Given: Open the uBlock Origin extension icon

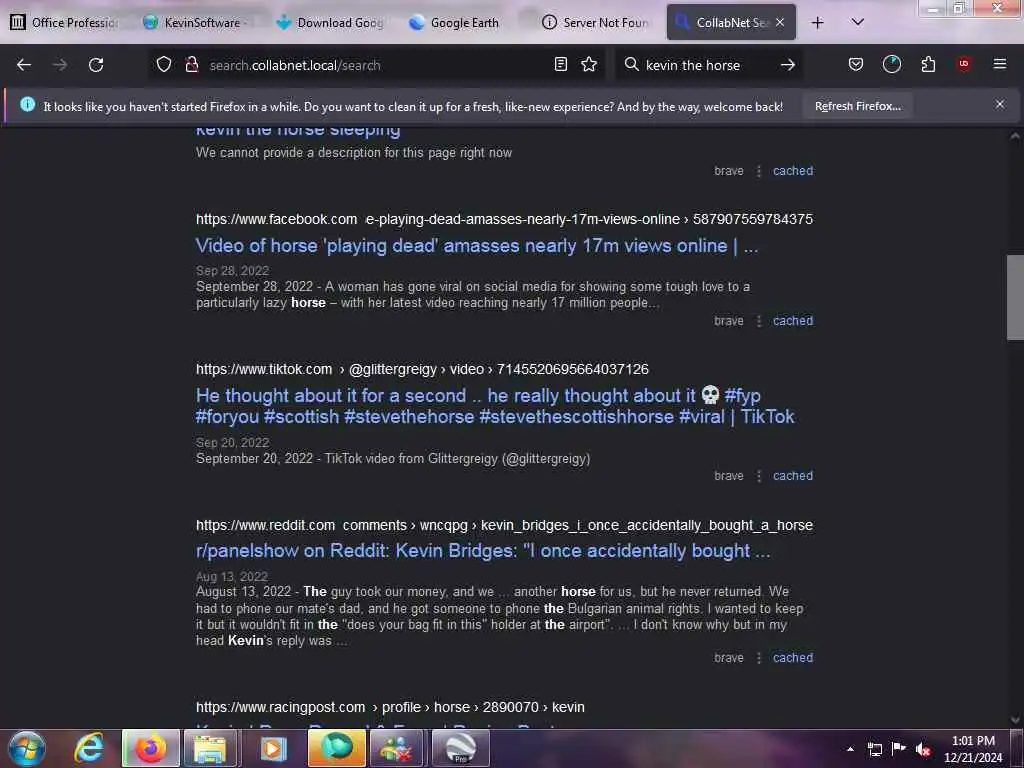Looking at the screenshot, I should 964,64.
